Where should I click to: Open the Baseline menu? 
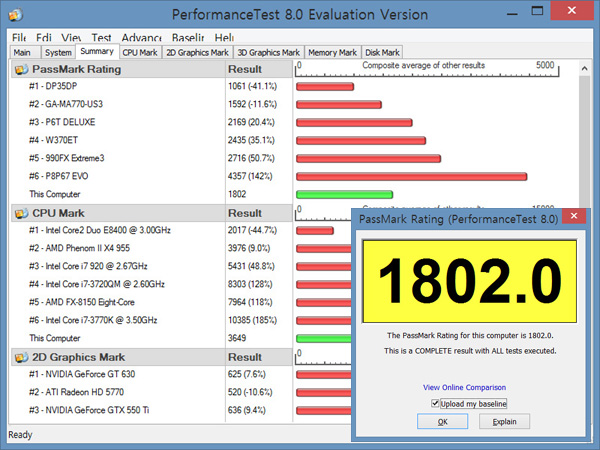point(188,38)
